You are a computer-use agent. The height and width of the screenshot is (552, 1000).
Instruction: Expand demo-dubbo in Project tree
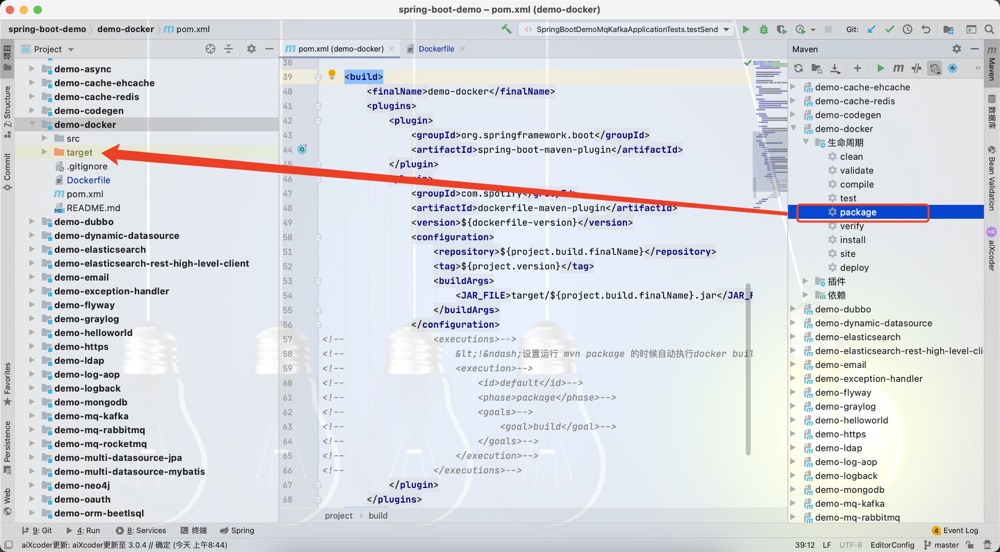32,222
